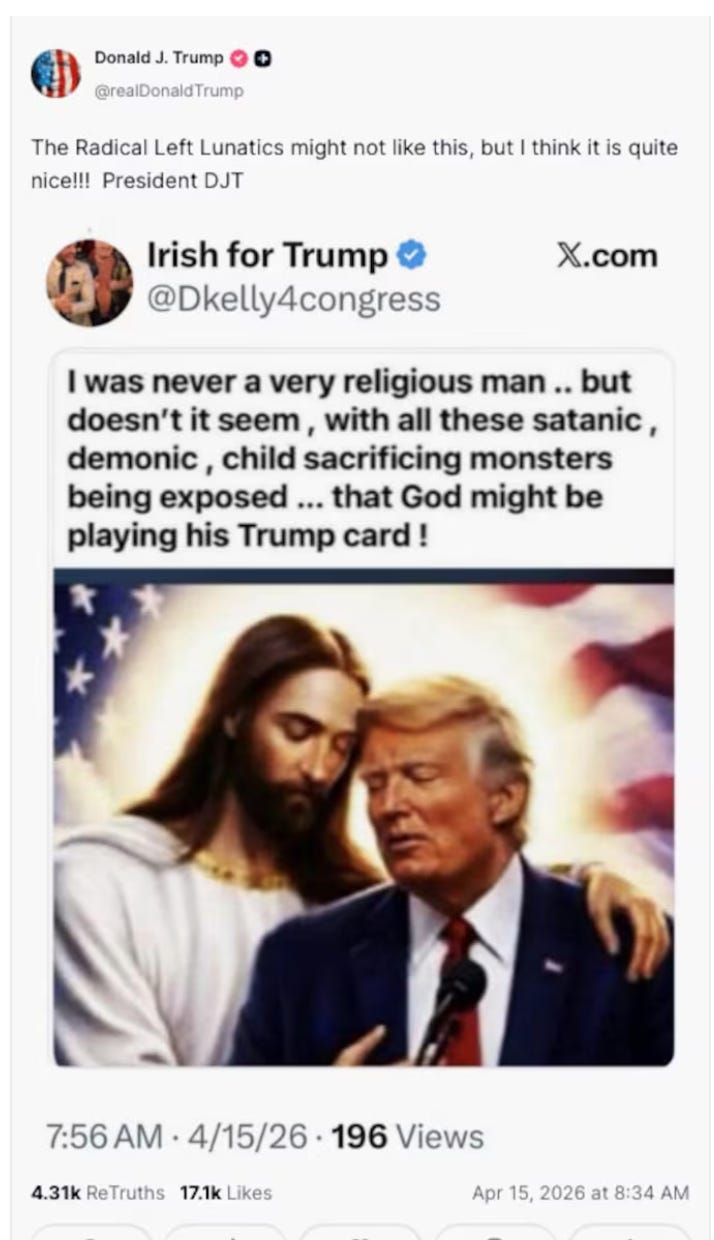View the 17.1k Likes list

point(226,1193)
